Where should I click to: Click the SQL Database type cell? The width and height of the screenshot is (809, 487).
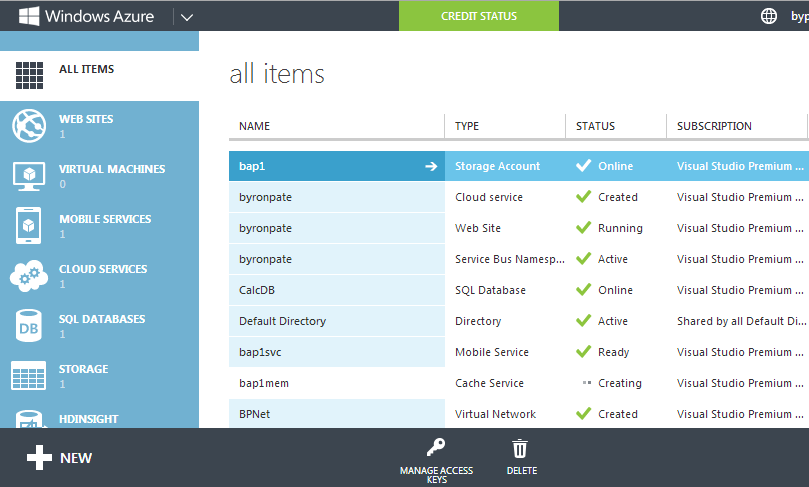[x=490, y=290]
